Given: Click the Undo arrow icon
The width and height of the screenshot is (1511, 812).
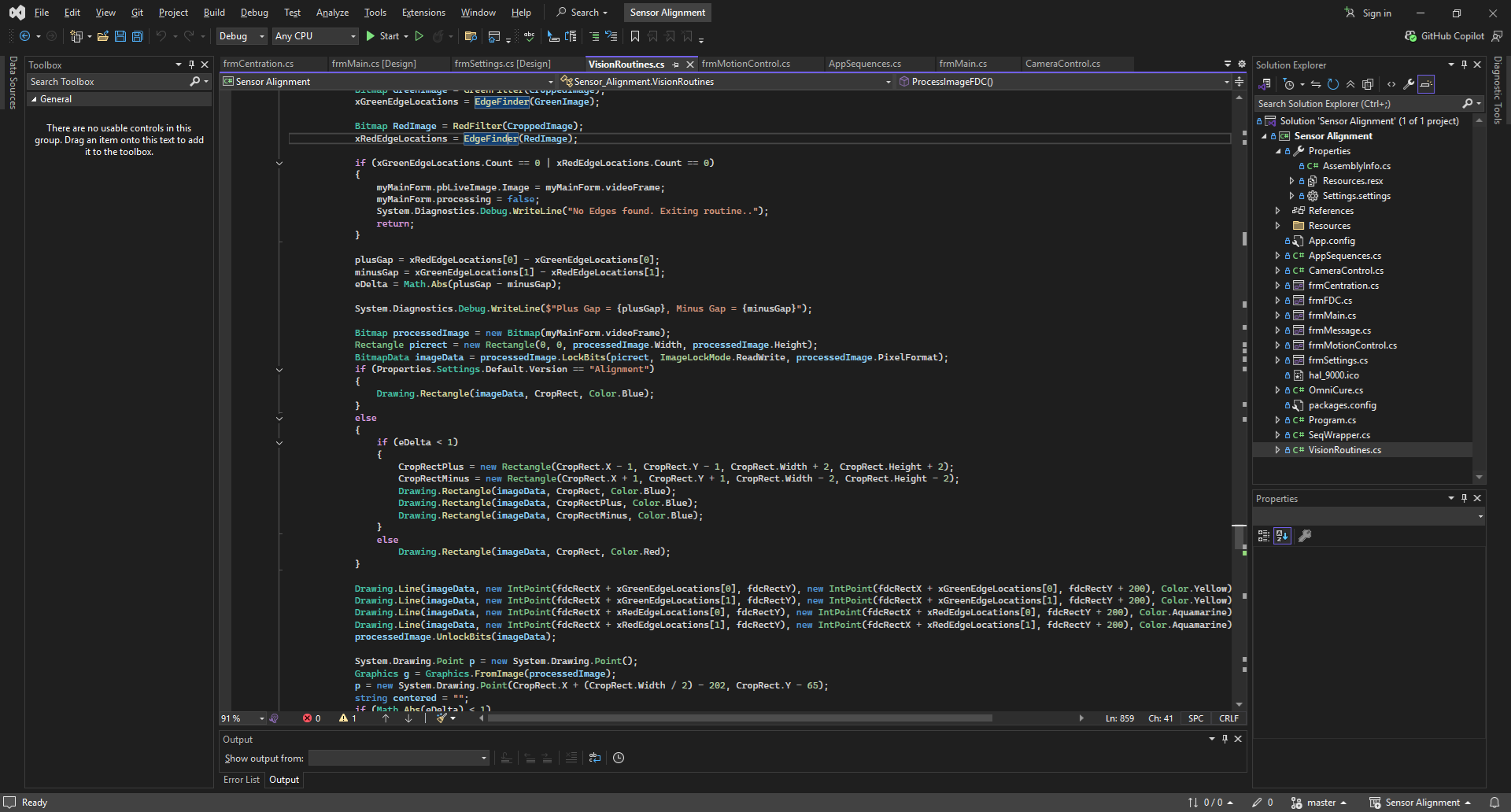Looking at the screenshot, I should [161, 36].
